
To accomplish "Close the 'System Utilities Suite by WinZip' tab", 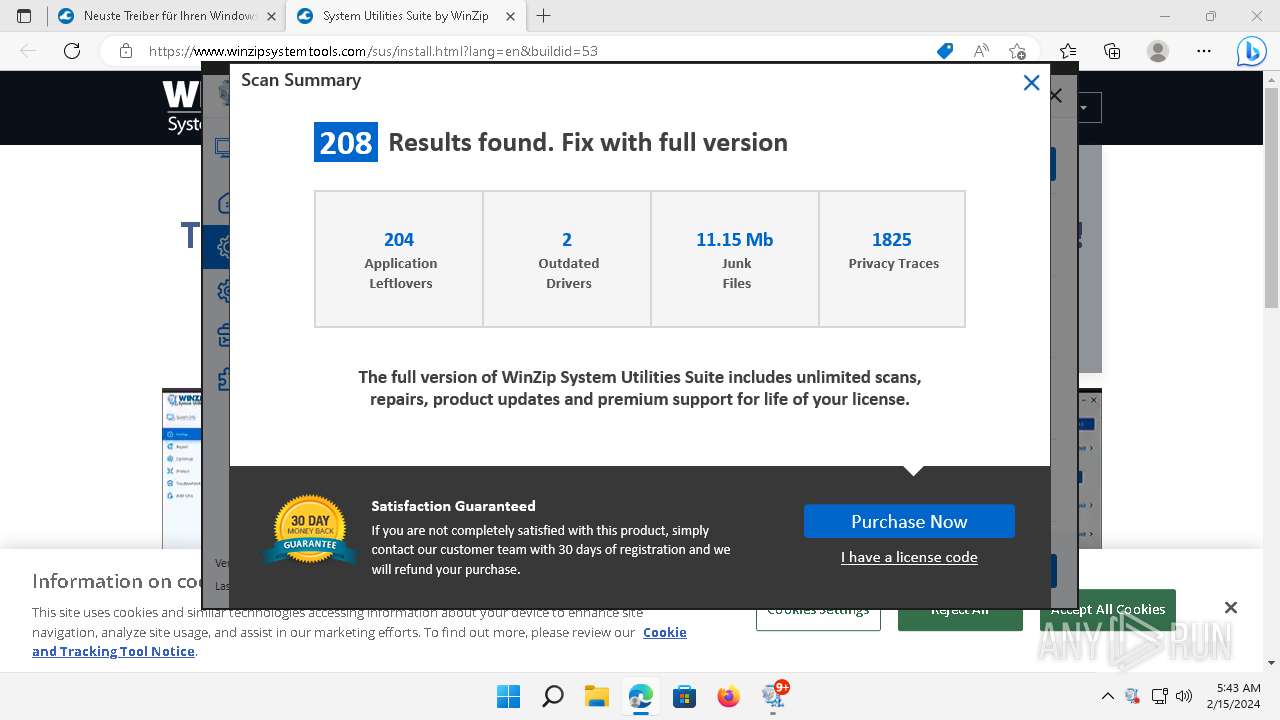I will (512, 16).
